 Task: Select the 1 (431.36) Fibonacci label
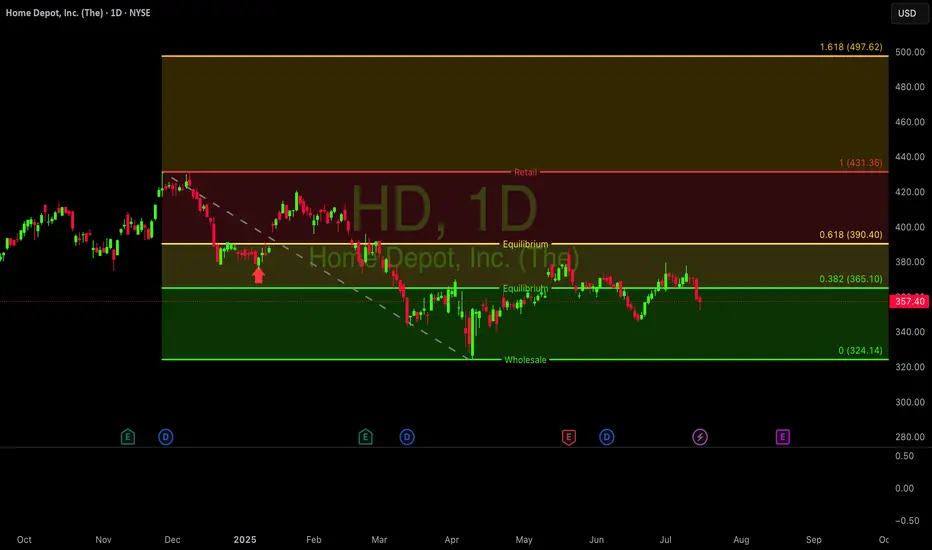pyautogui.click(x=860, y=163)
